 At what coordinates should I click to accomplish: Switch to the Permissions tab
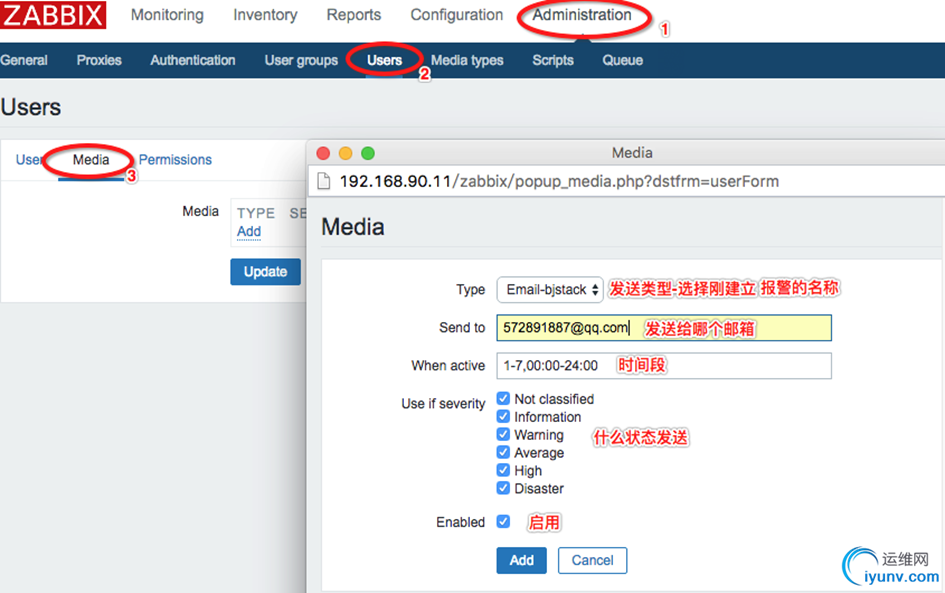(175, 160)
